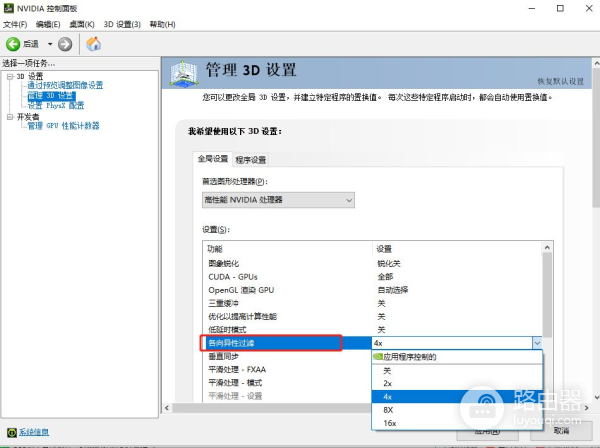Minimize the NVIDIA control panel window

coord(532,8)
